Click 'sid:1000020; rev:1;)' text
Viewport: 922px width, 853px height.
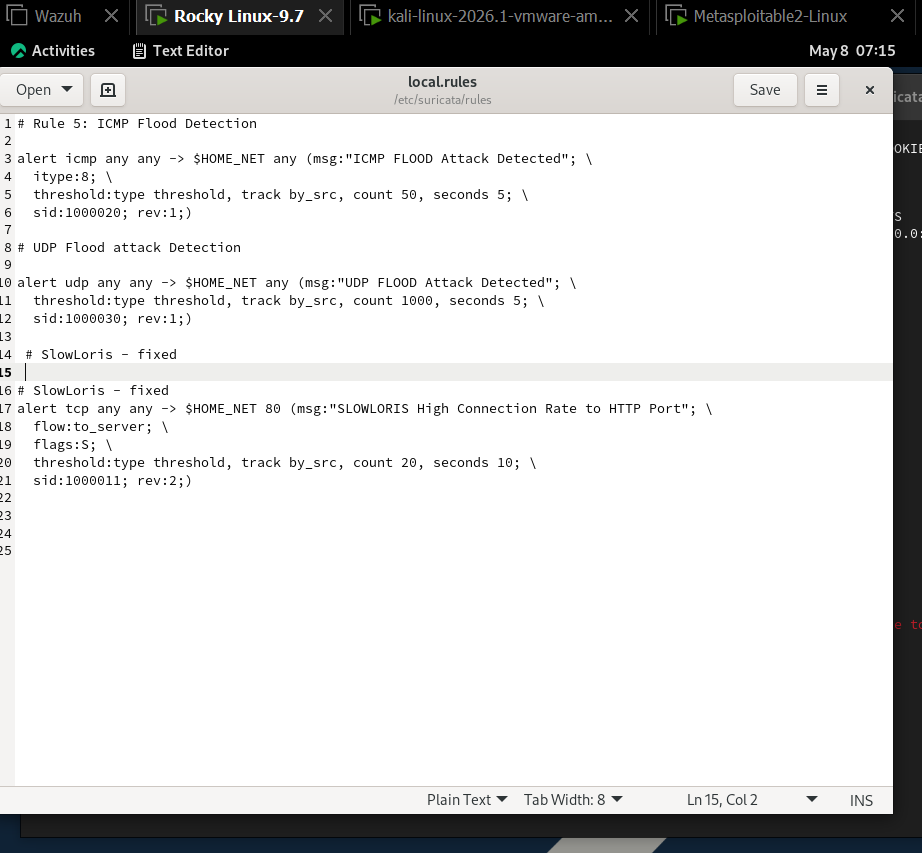click(112, 212)
